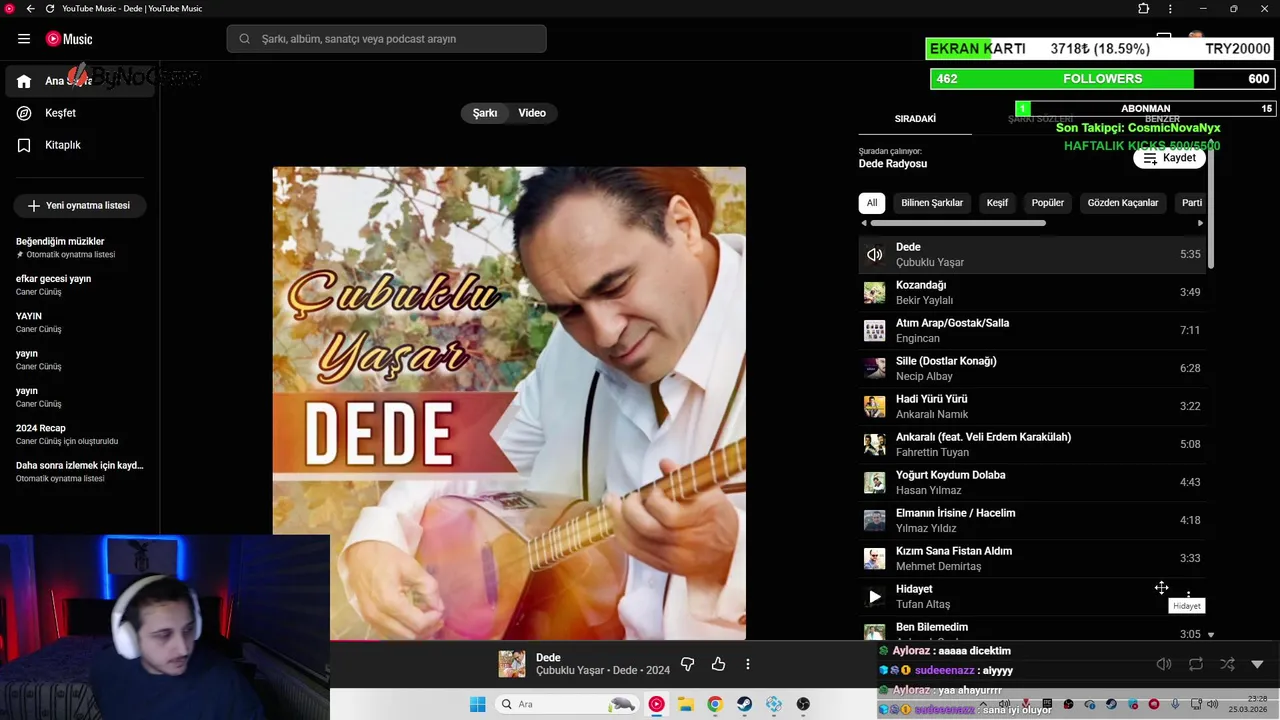The image size is (1280, 720).
Task: Click the search box for songs and albums
Action: 387,39
